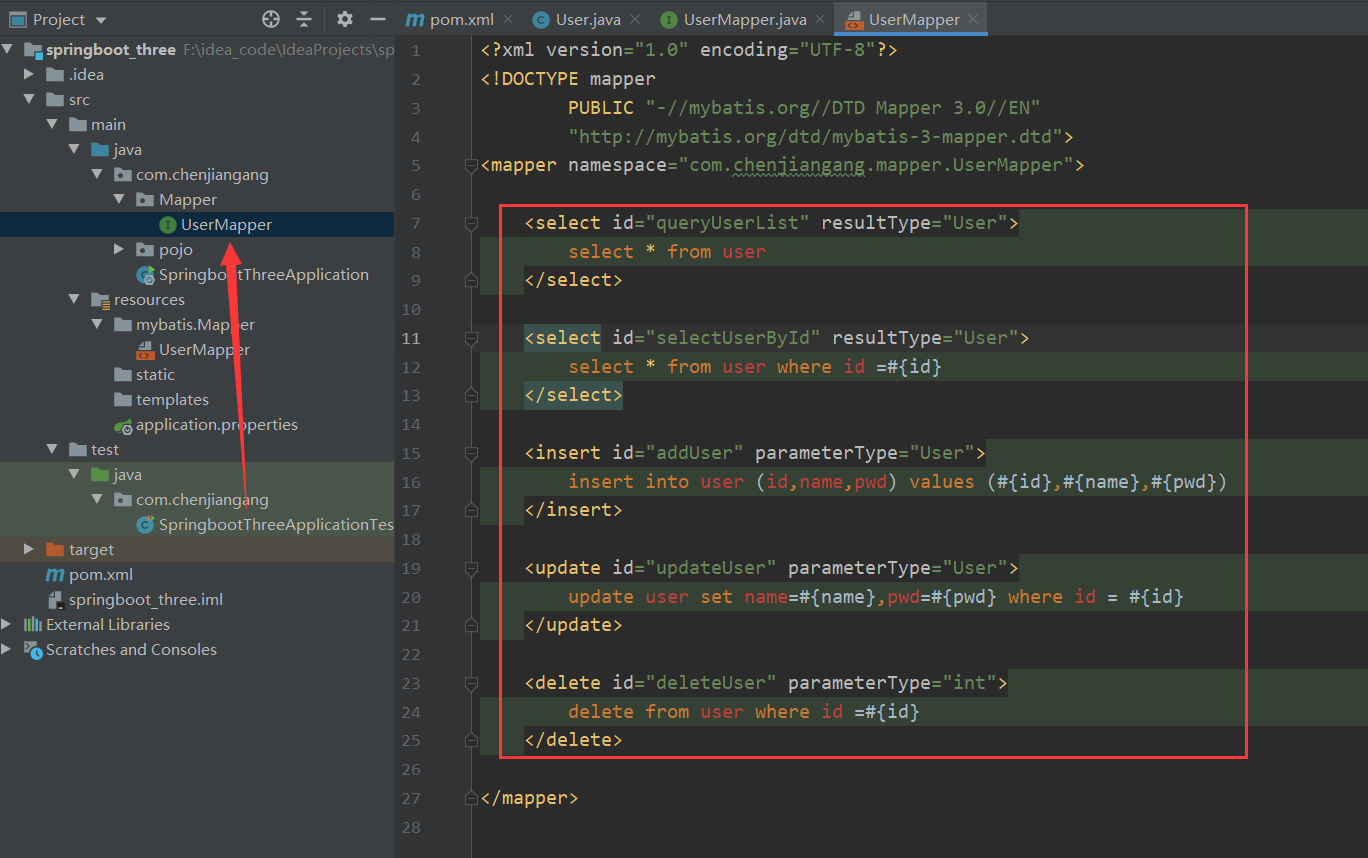Viewport: 1368px width, 858px height.
Task: Close the pom.xml tab
Action: pyautogui.click(x=508, y=19)
